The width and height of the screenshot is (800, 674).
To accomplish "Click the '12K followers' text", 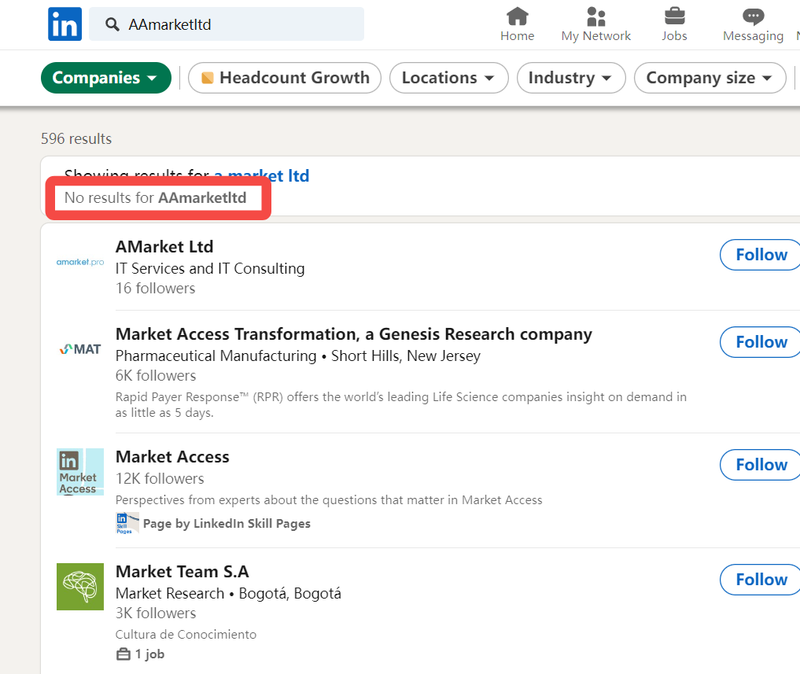I will [x=160, y=479].
